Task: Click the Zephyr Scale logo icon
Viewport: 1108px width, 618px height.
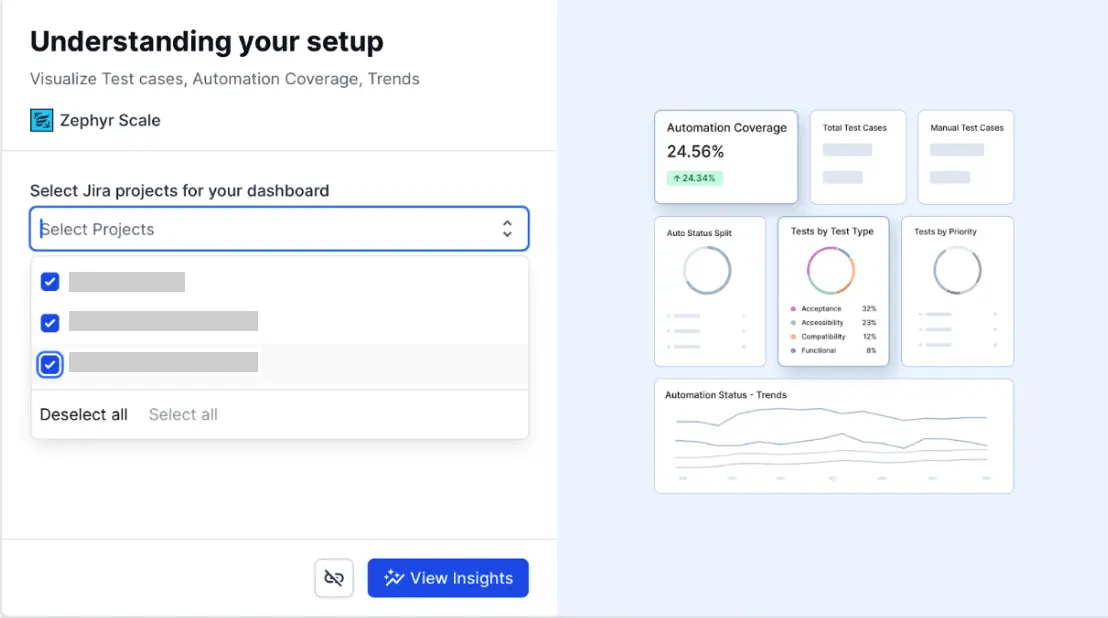Action: [x=41, y=121]
